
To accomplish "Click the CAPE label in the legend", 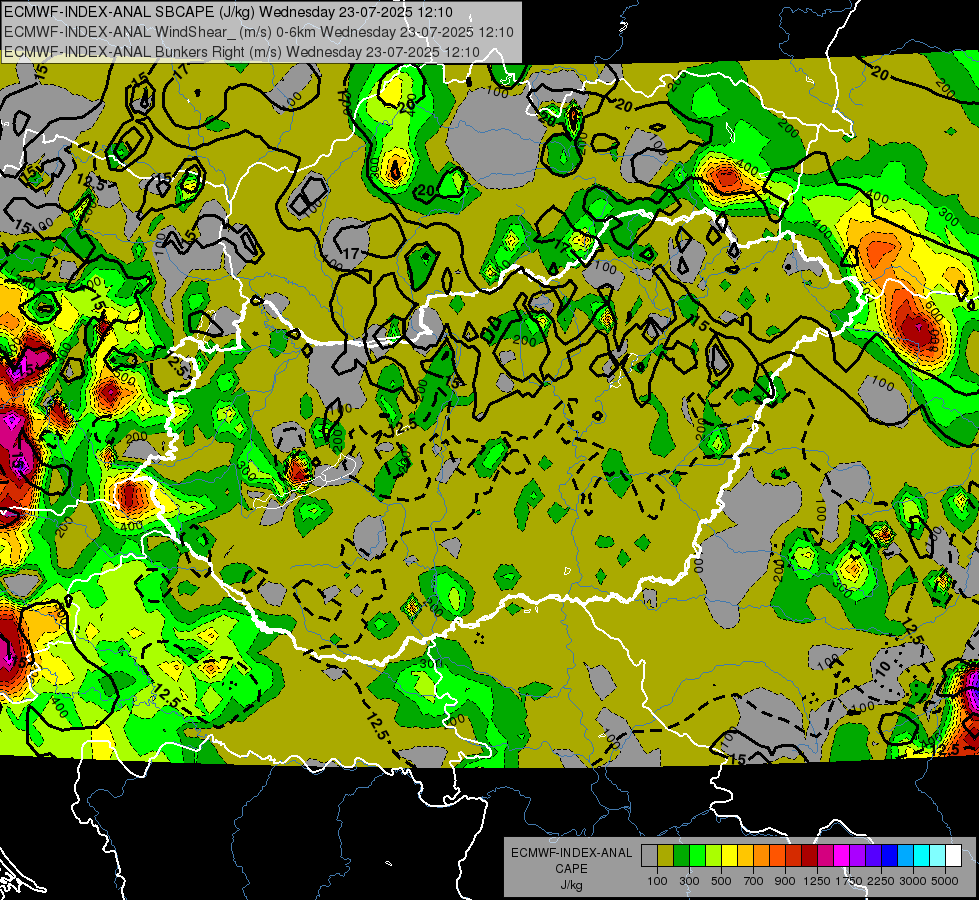I will pos(571,869).
